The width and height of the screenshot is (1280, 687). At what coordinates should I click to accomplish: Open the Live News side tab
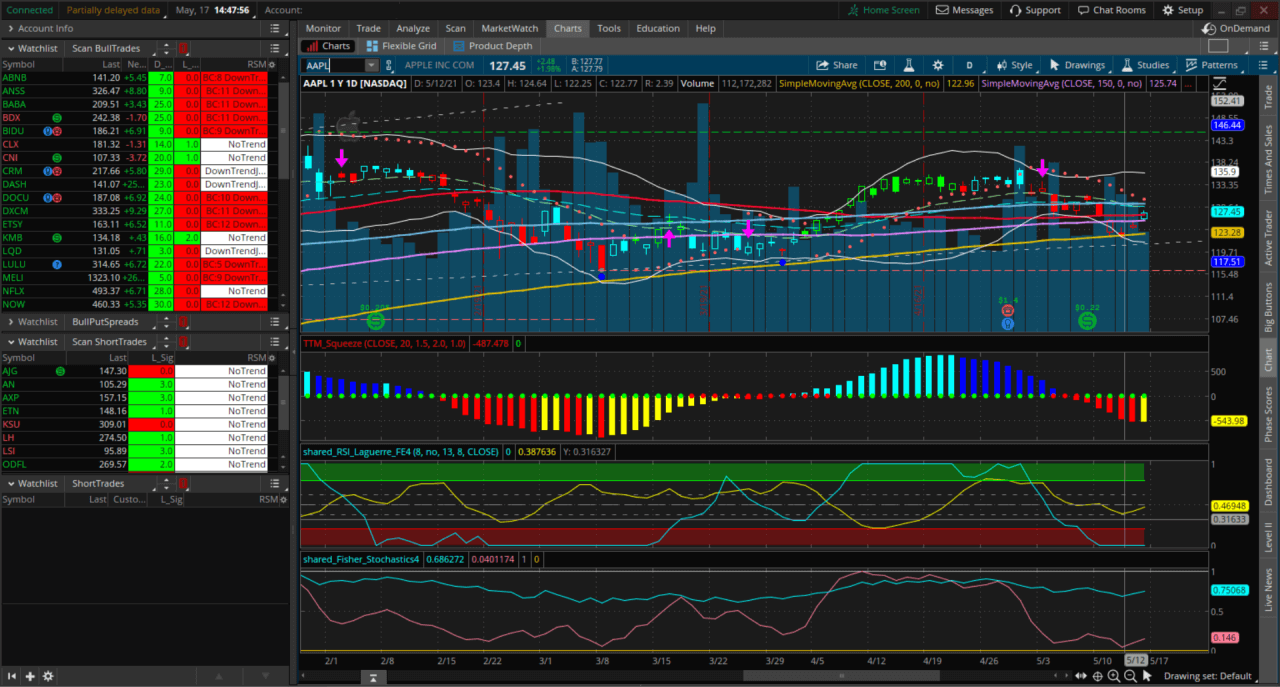(1269, 590)
